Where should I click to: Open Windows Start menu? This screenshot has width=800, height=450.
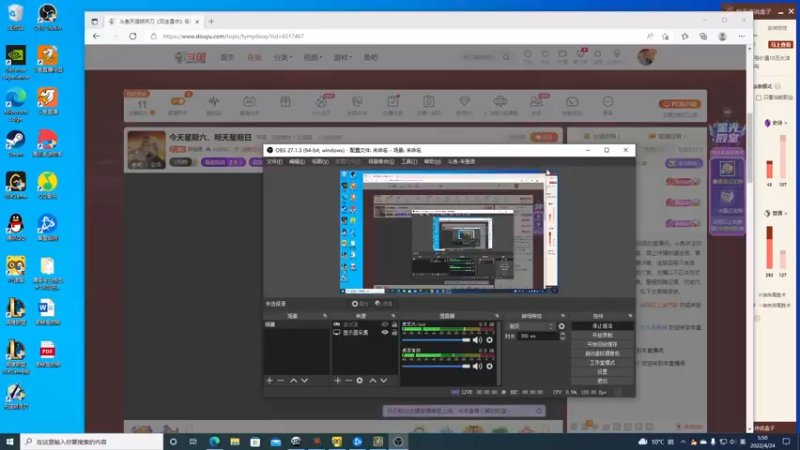(10, 441)
